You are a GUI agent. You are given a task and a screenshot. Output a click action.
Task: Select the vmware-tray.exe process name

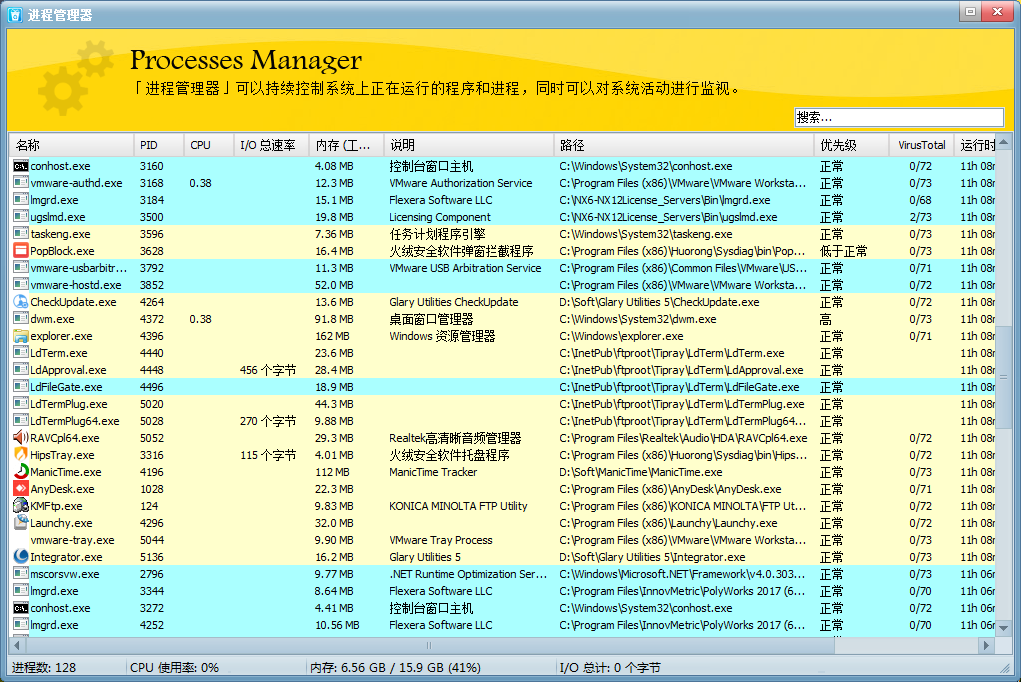(72, 540)
